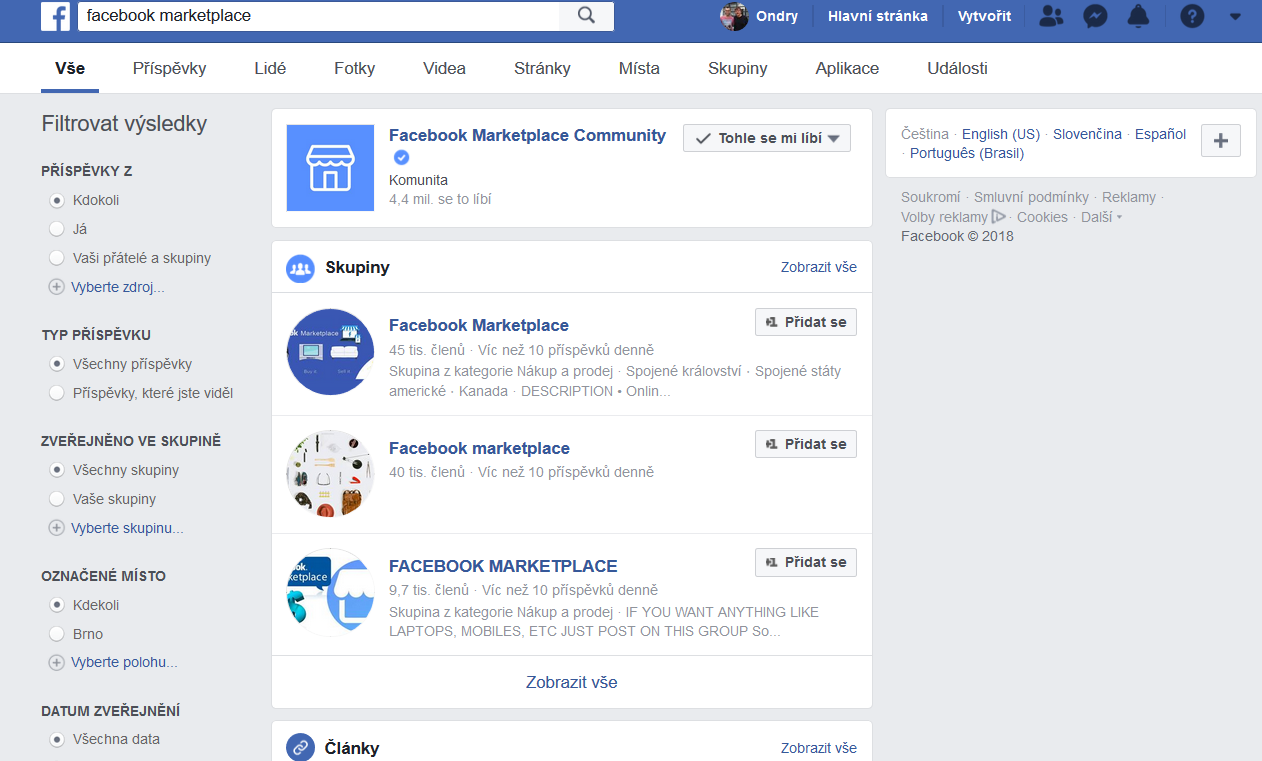Switch to Aplikace tab
Viewport: 1262px width, 761px height.
click(x=847, y=68)
